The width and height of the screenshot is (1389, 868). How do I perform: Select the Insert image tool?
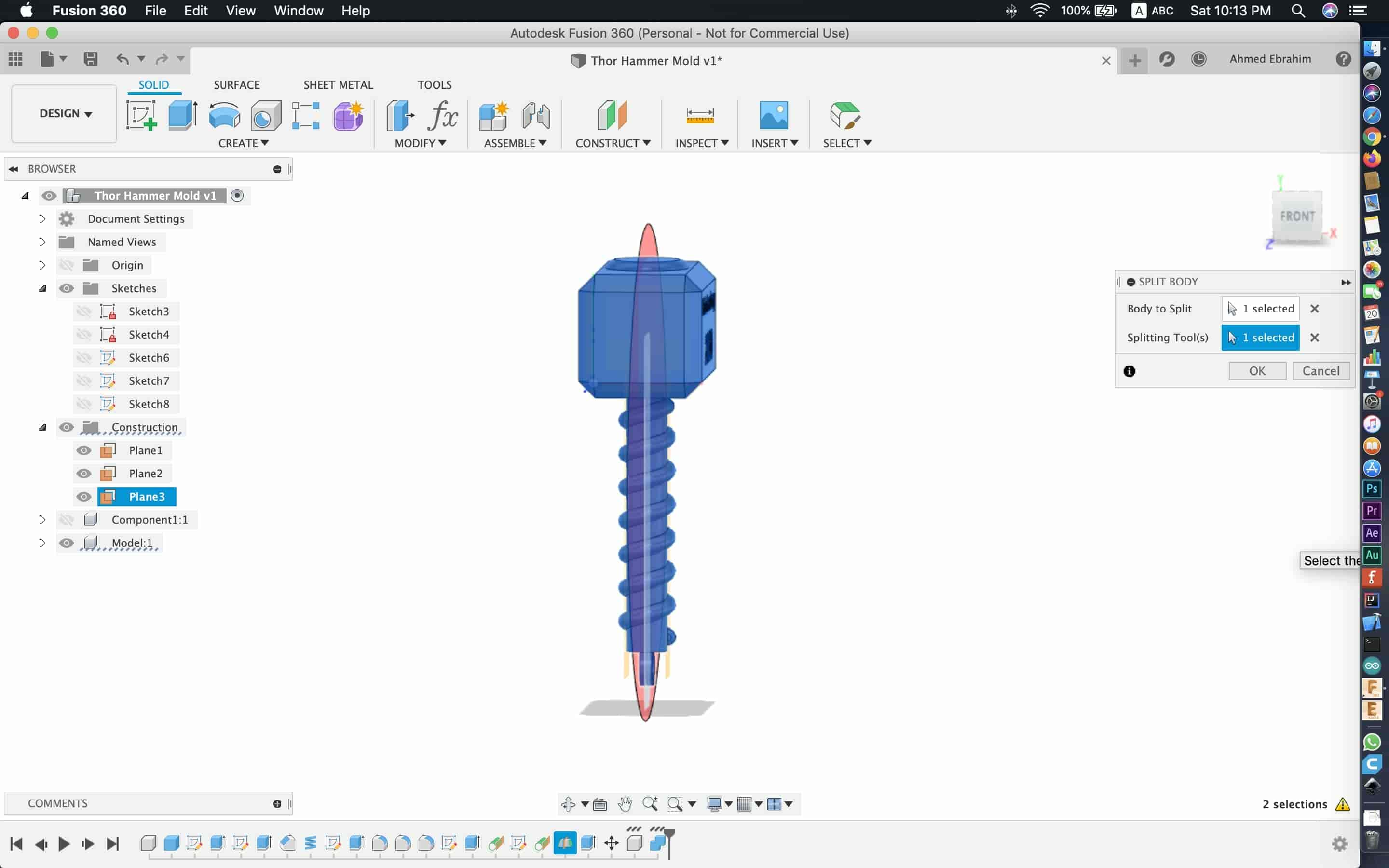774,115
